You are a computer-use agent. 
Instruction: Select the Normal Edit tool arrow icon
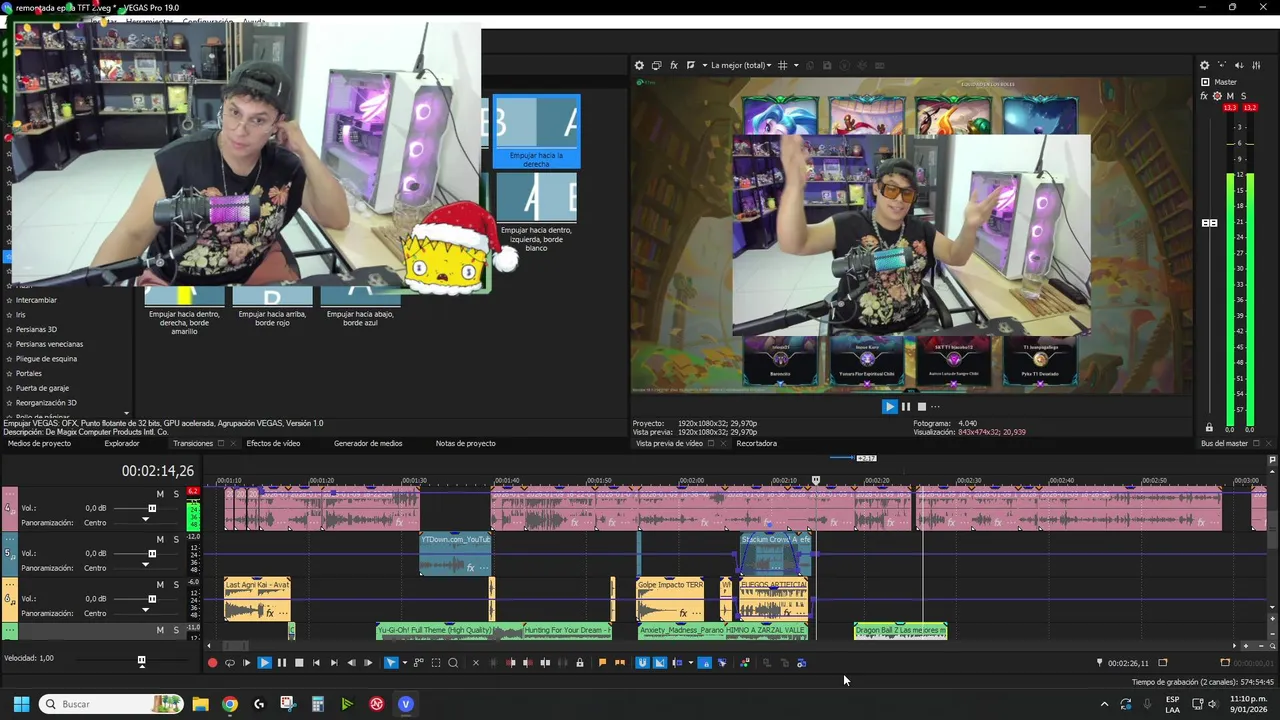(390, 663)
